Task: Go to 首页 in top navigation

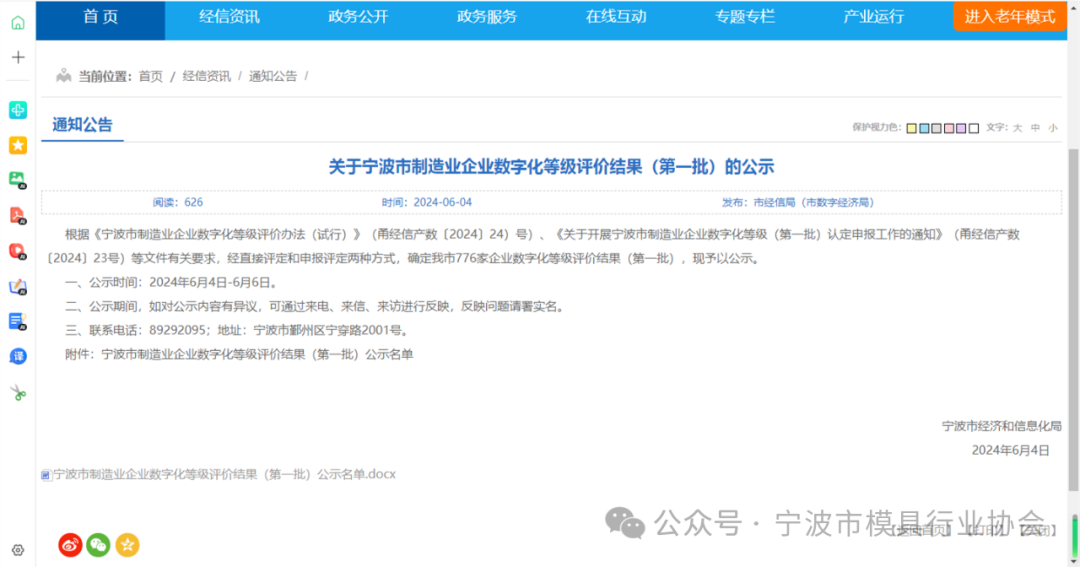Action: pyautogui.click(x=101, y=17)
